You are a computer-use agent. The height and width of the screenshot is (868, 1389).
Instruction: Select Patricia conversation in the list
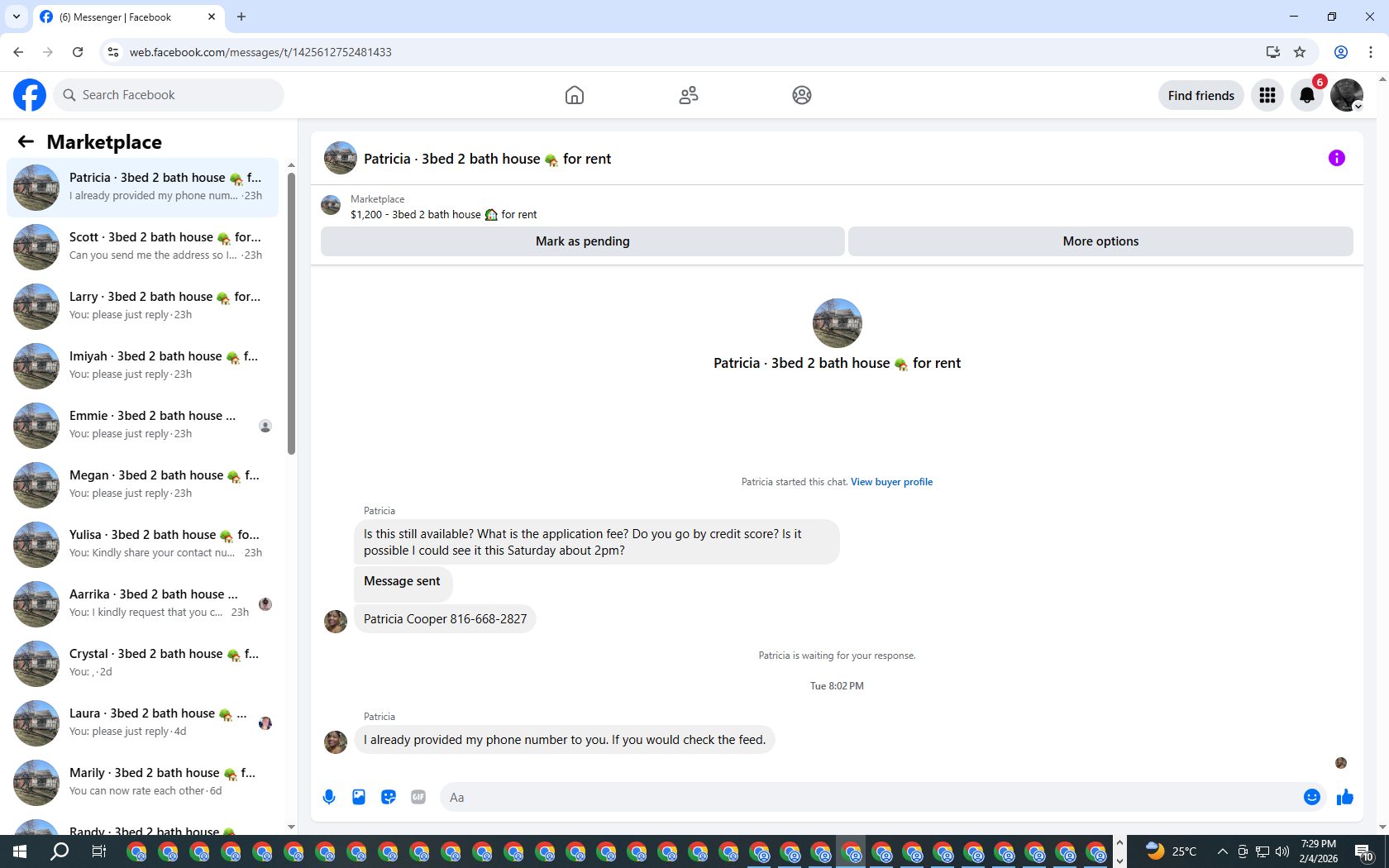(143, 188)
